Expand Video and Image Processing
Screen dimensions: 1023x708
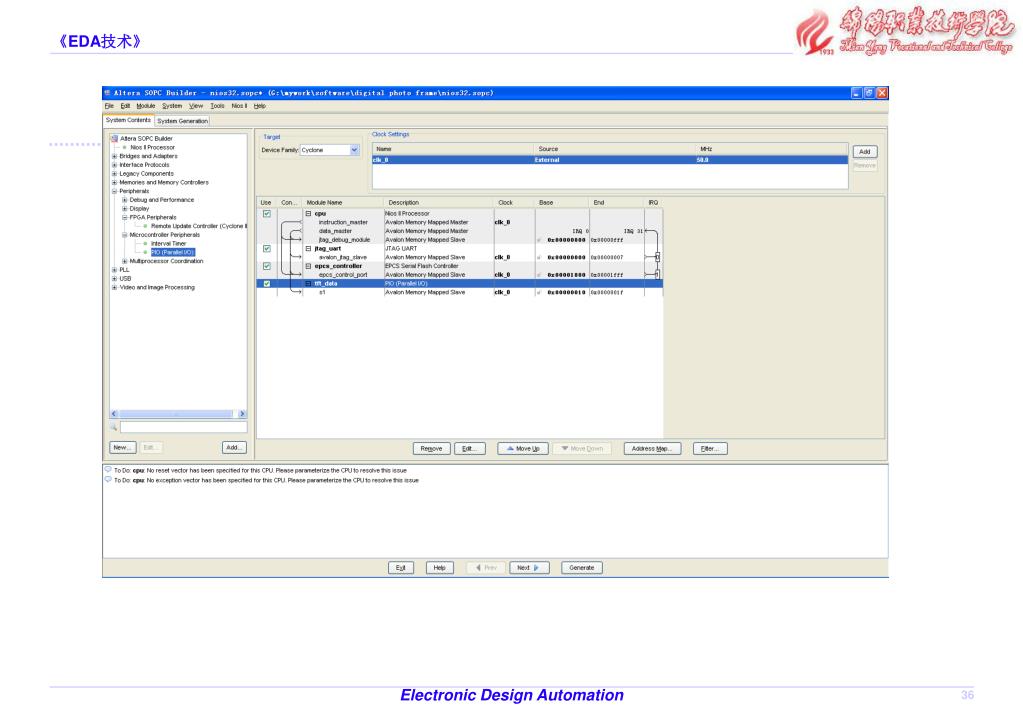pos(115,287)
